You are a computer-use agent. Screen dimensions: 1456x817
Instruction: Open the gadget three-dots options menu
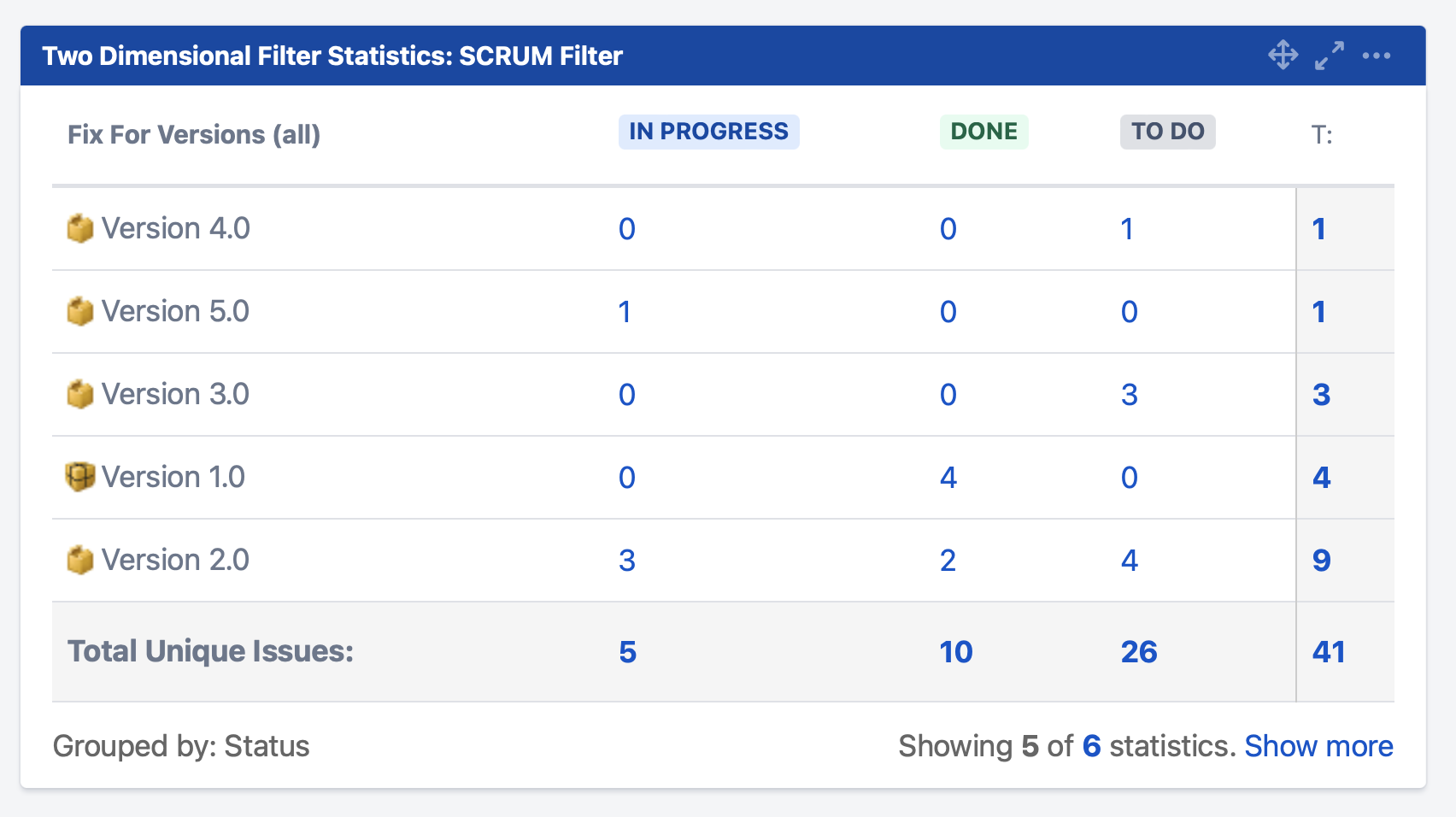(x=1376, y=56)
